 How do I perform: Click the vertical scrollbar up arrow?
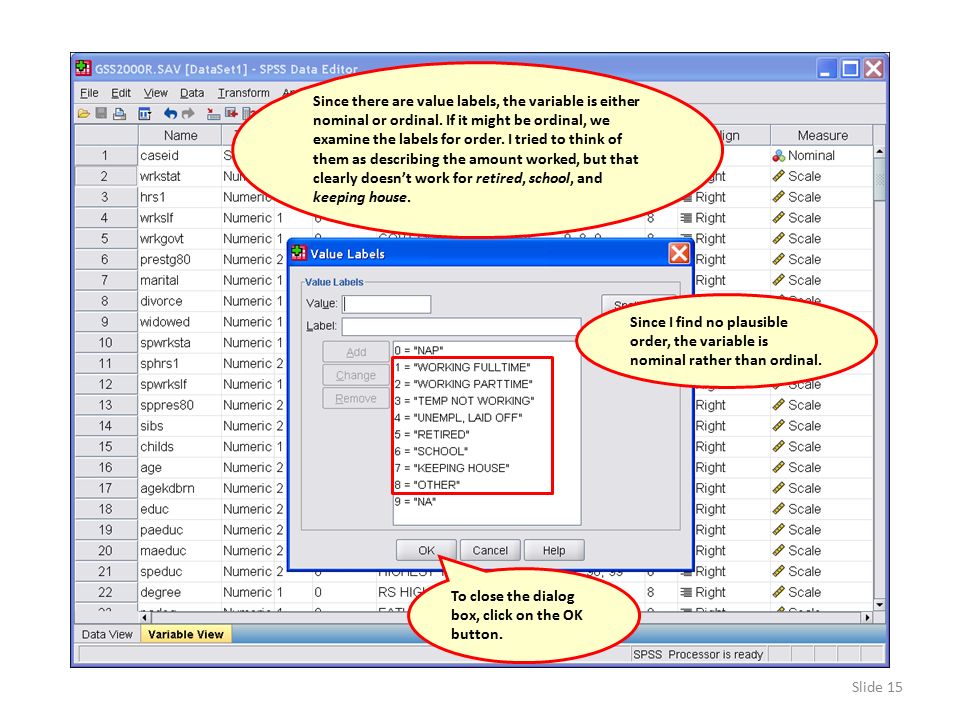[879, 151]
